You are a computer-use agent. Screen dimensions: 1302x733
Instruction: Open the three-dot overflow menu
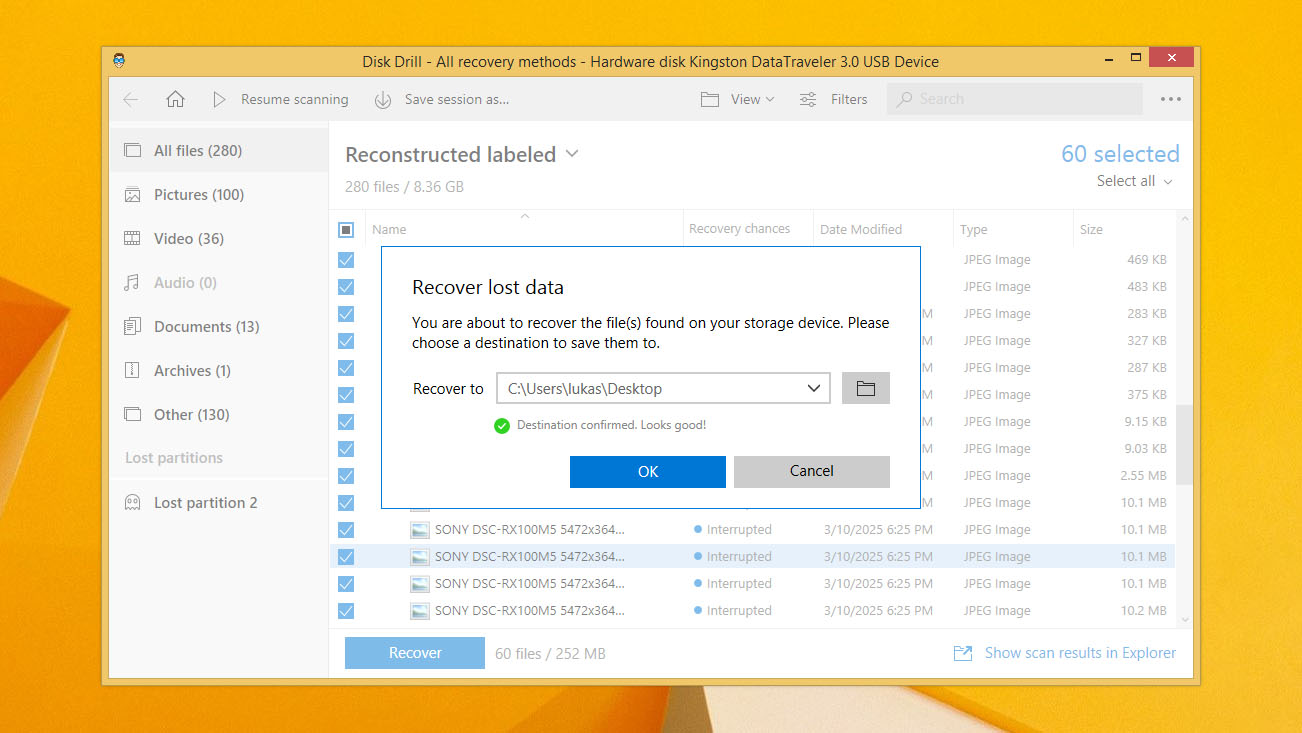(1170, 99)
